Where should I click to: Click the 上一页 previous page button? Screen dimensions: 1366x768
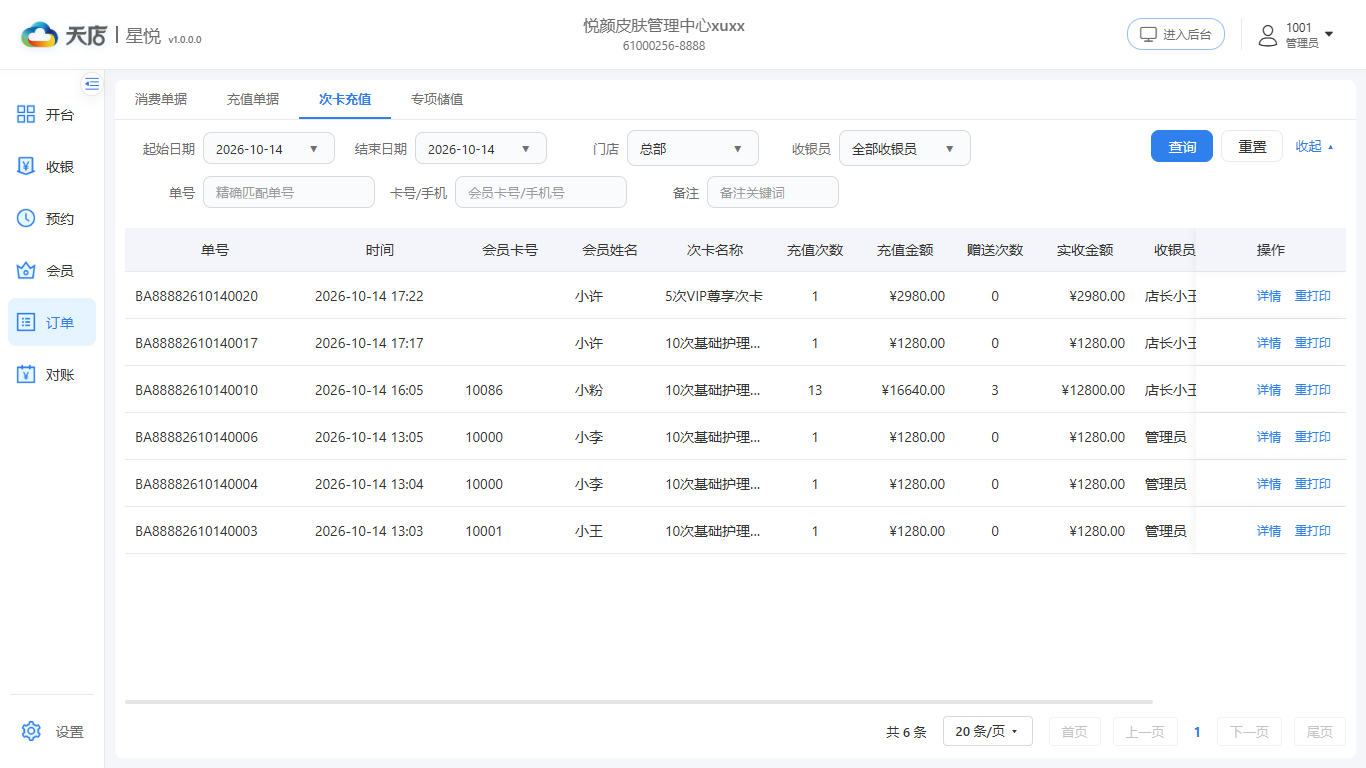coord(1145,732)
